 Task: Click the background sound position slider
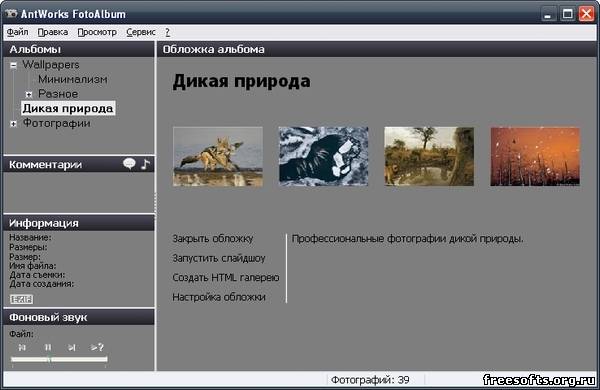point(59,359)
